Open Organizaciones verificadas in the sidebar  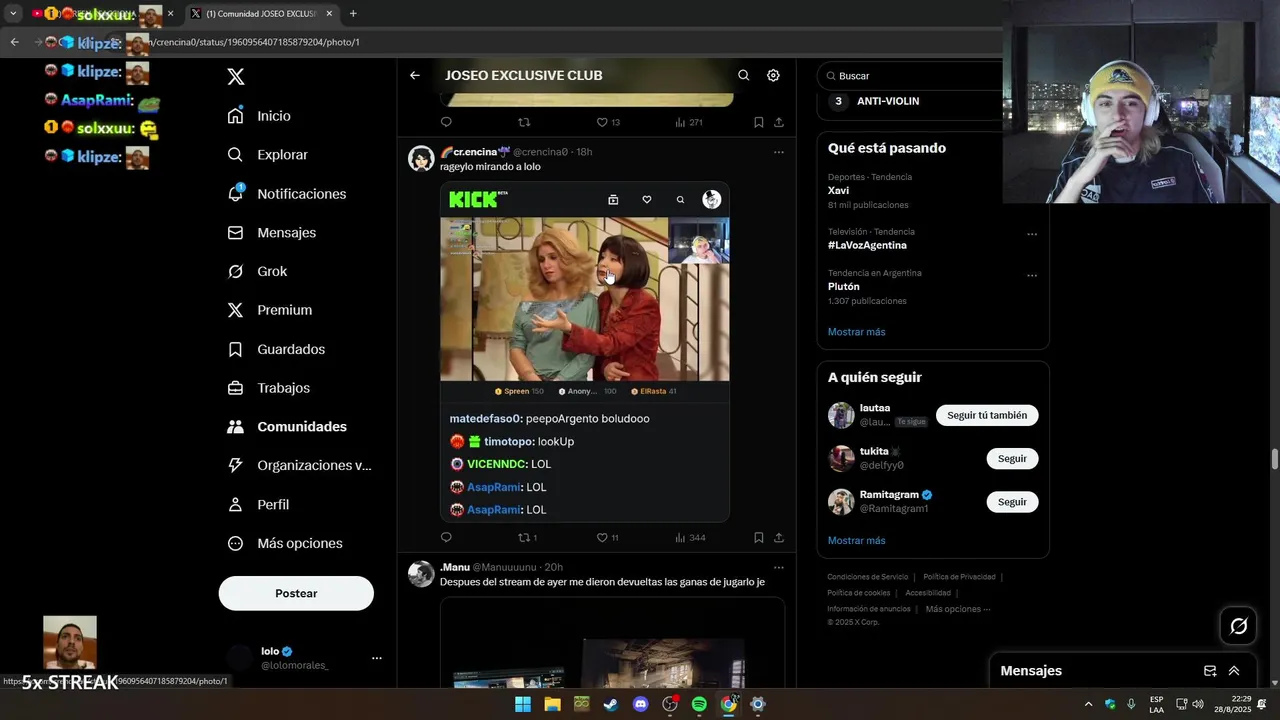pyautogui.click(x=300, y=465)
